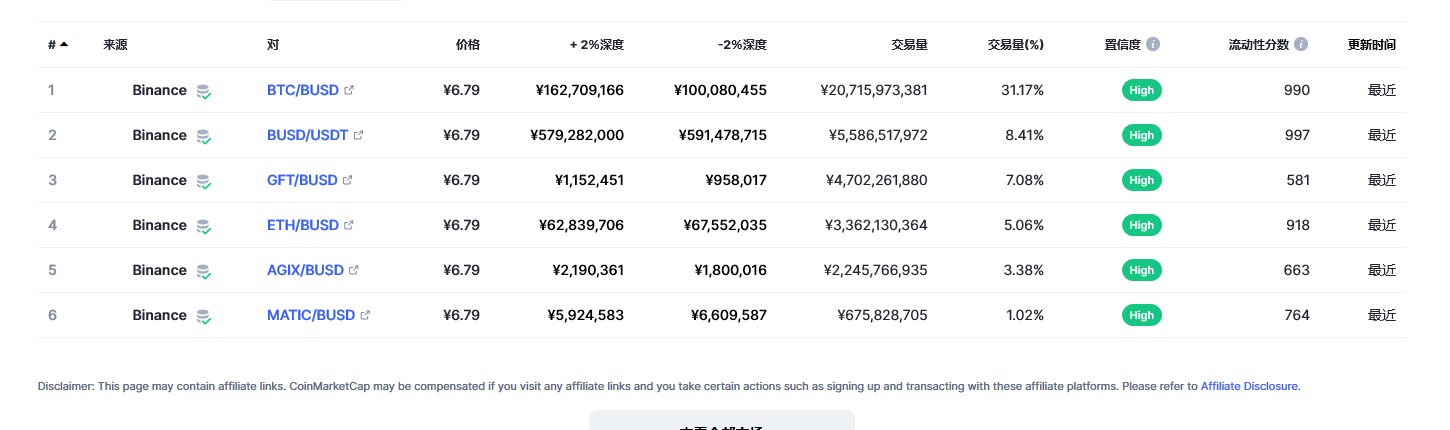Click the verified reserve icon in the BUSD/USDT row
This screenshot has height=430, width=1450.
point(203,136)
